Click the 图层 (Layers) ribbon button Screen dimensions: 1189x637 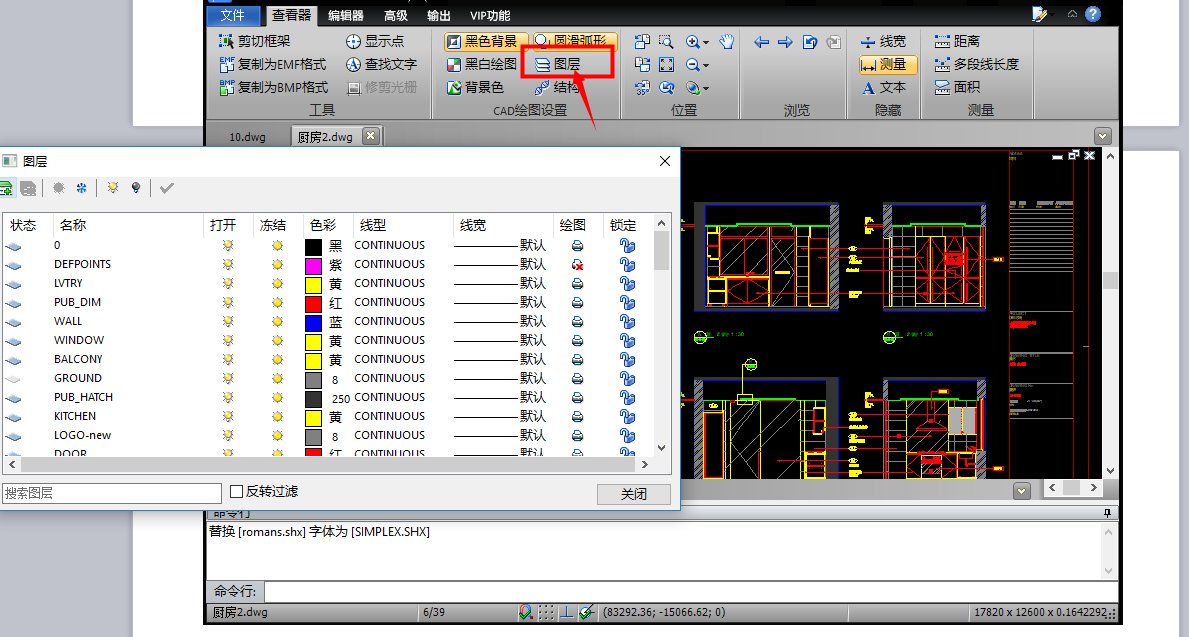(558, 64)
